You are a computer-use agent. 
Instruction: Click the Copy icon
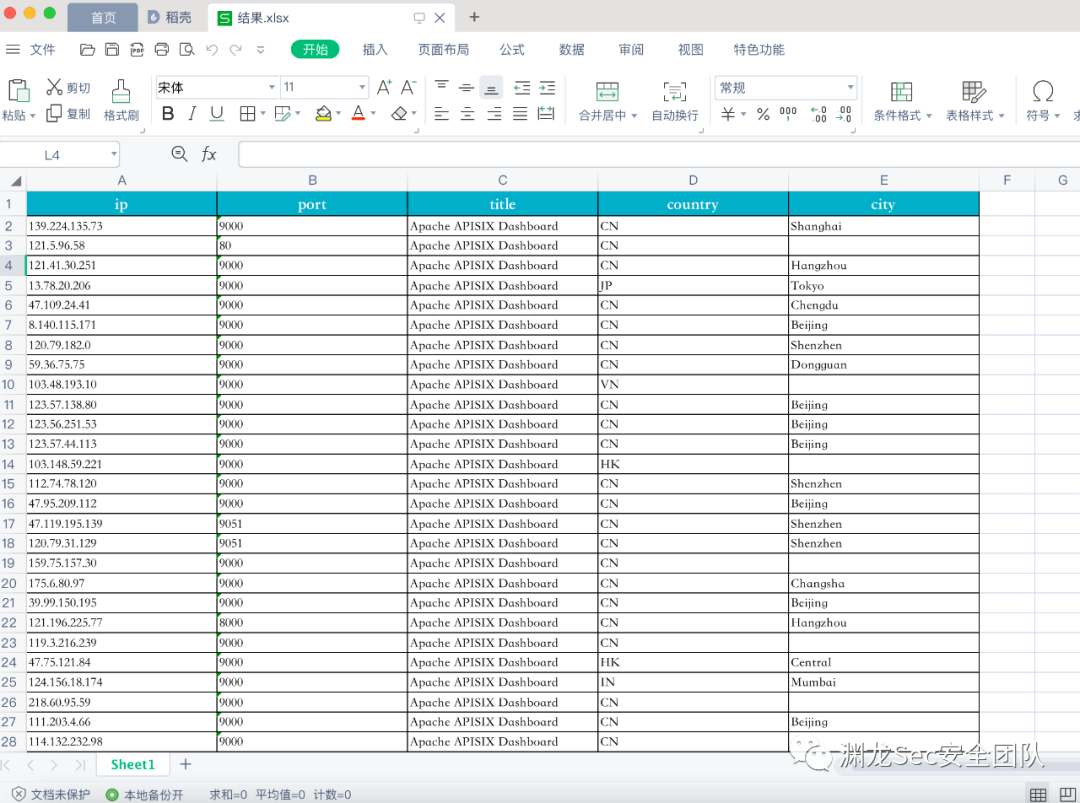click(x=54, y=114)
